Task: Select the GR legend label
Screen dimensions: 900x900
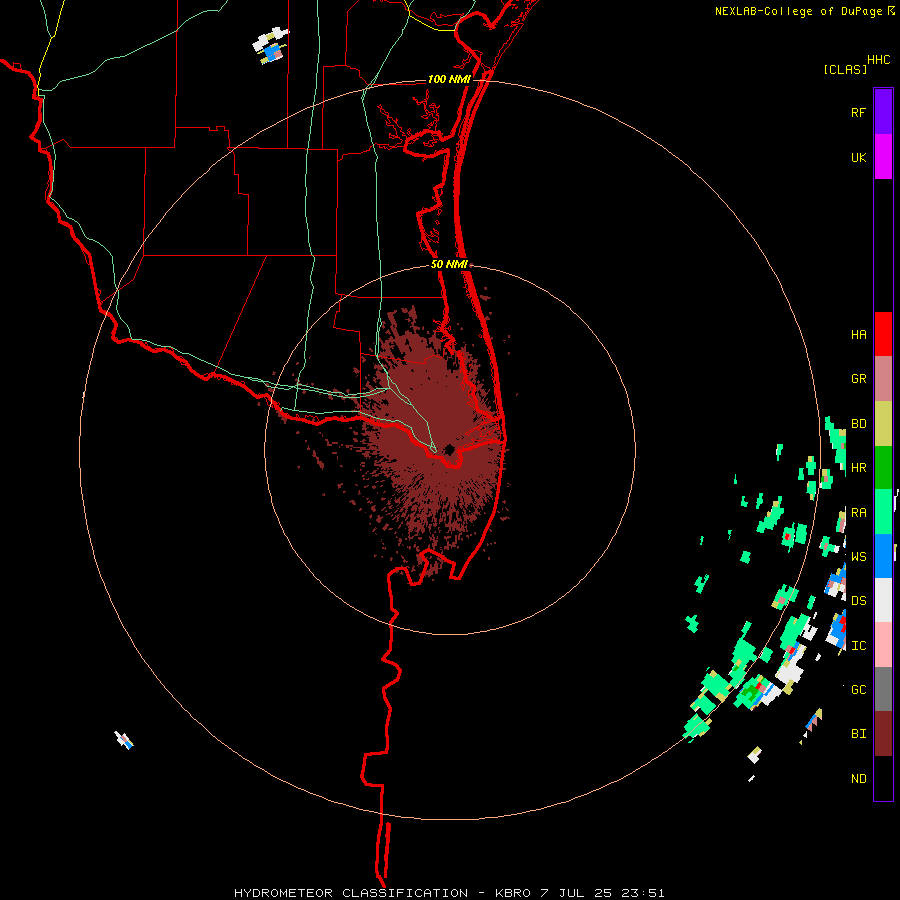Action: tap(858, 379)
